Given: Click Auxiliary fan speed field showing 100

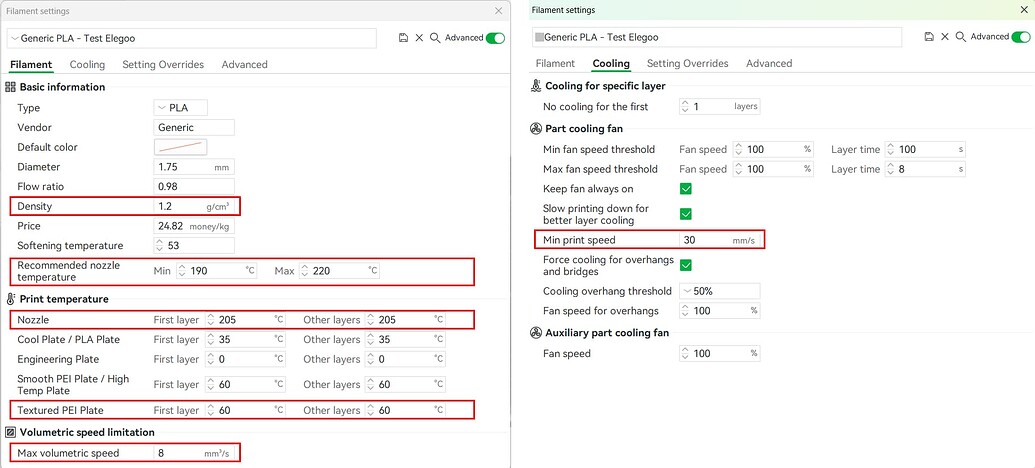Looking at the screenshot, I should point(719,354).
